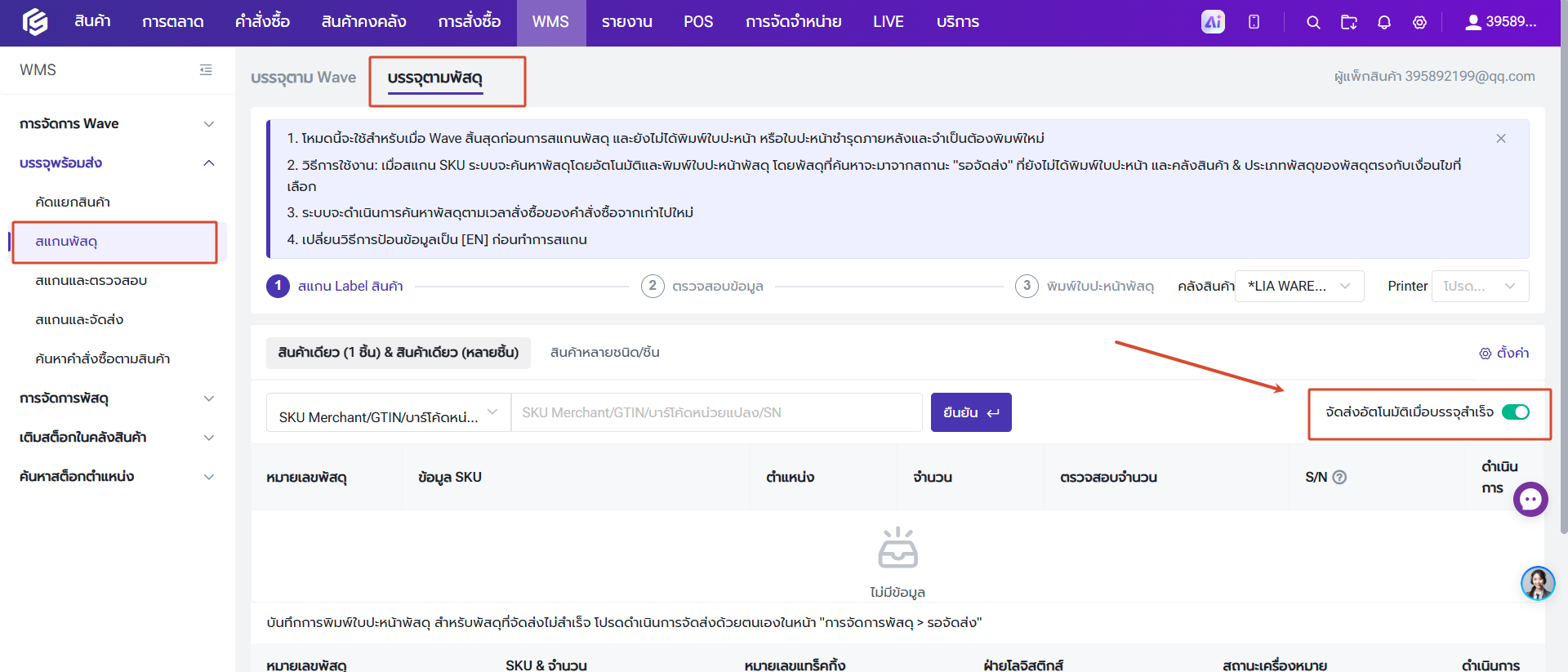
Task: Open the AI assistant icon
Action: click(x=1213, y=22)
